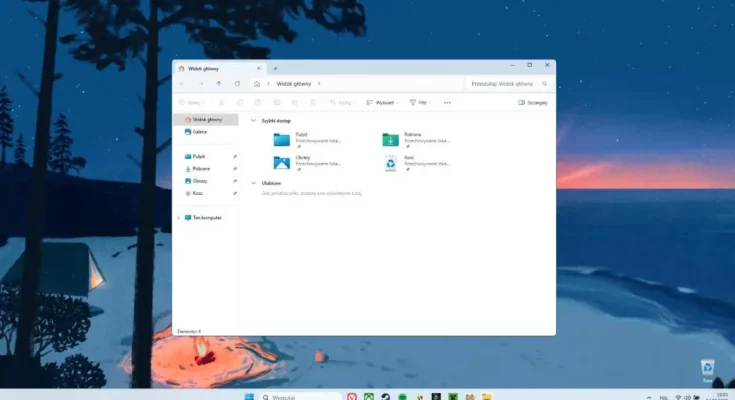The width and height of the screenshot is (735, 400).
Task: Open the Pulpit folder in Szybki dostęp
Action: [308, 139]
